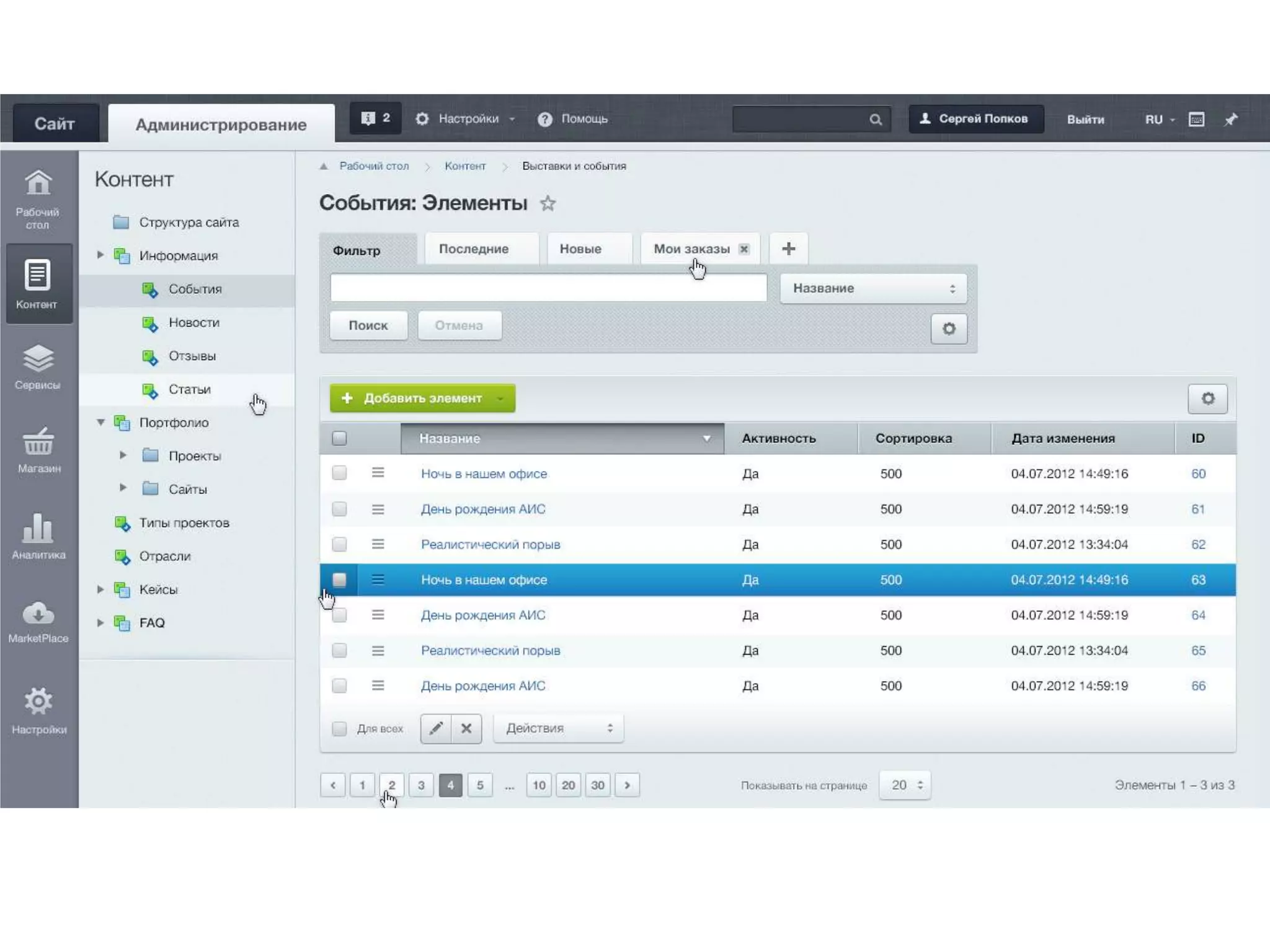The width and height of the screenshot is (1270, 952).
Task: Enable the Для всех checkbox
Action: tap(339, 729)
